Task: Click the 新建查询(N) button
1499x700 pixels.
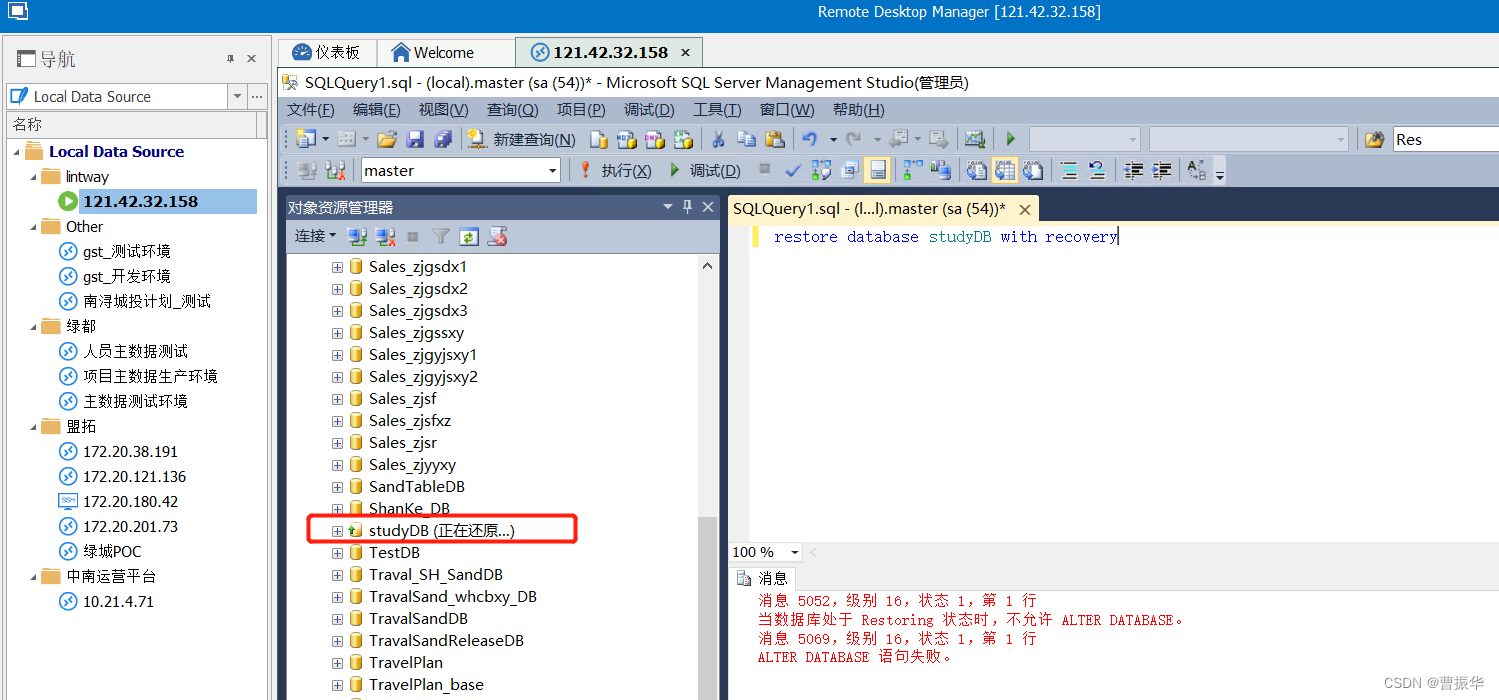Action: (522, 140)
